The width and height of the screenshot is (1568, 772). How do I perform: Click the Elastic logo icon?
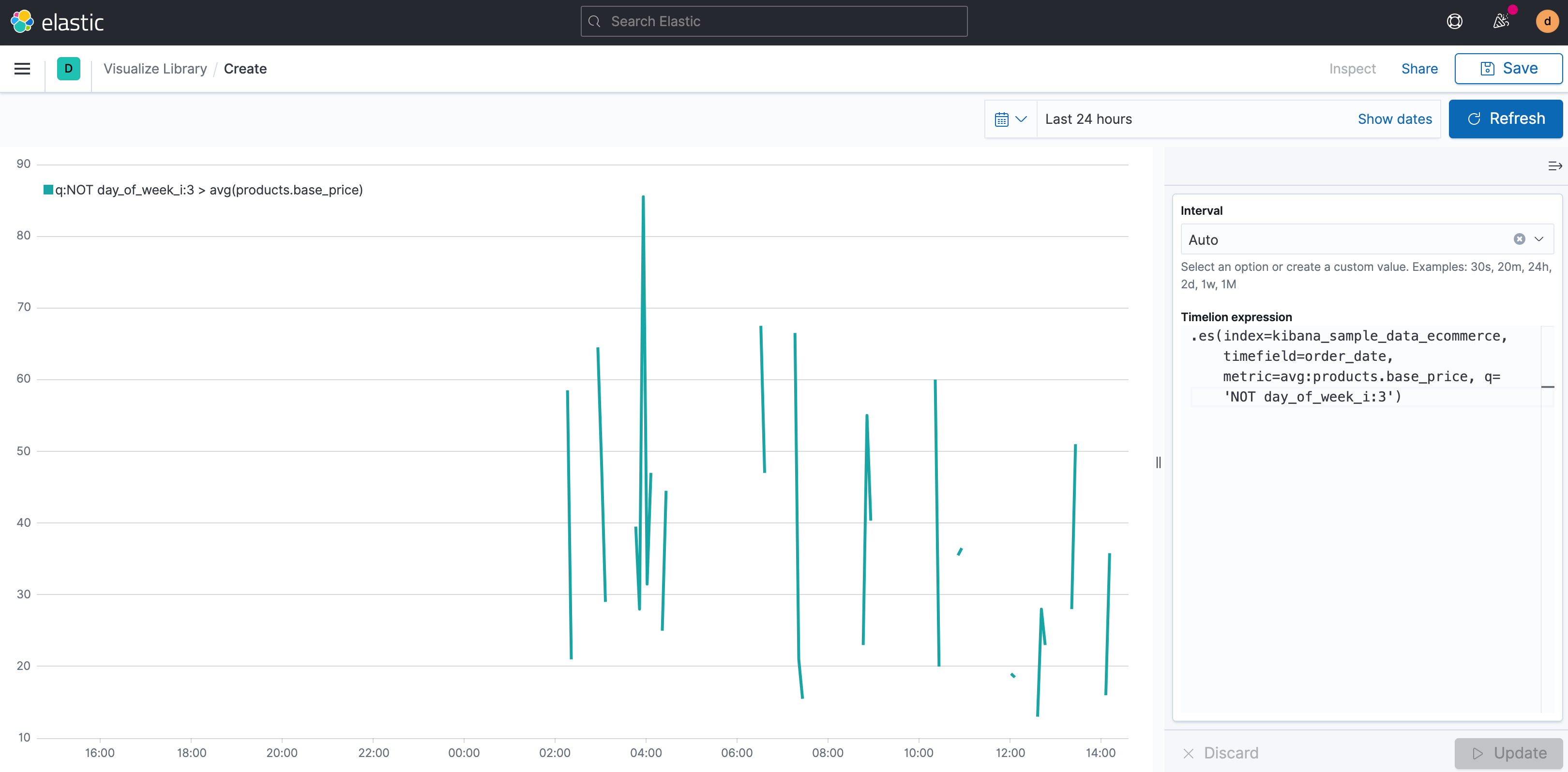(x=22, y=22)
